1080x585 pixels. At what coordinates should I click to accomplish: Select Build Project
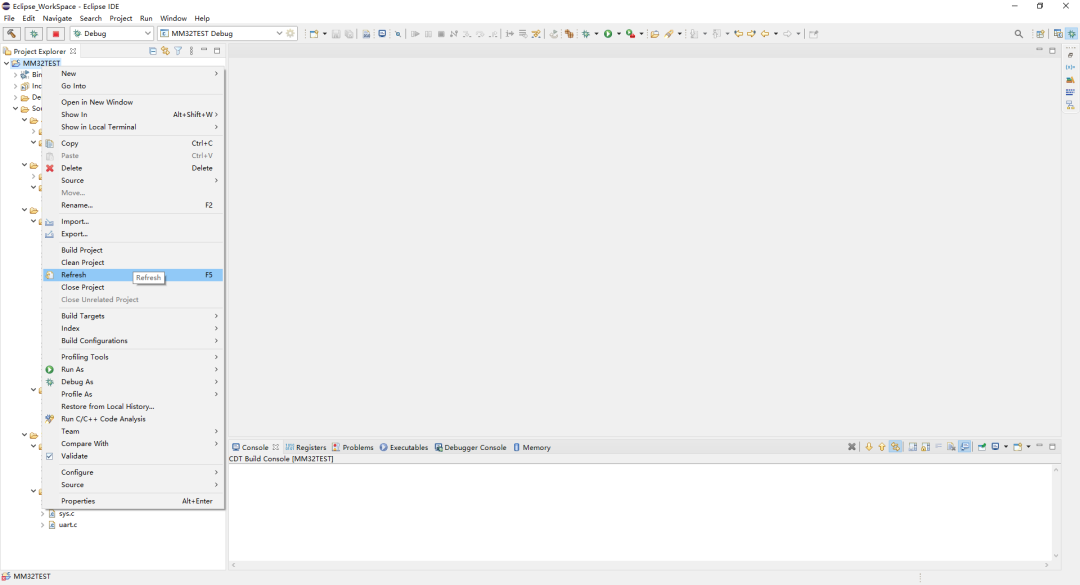point(134,250)
